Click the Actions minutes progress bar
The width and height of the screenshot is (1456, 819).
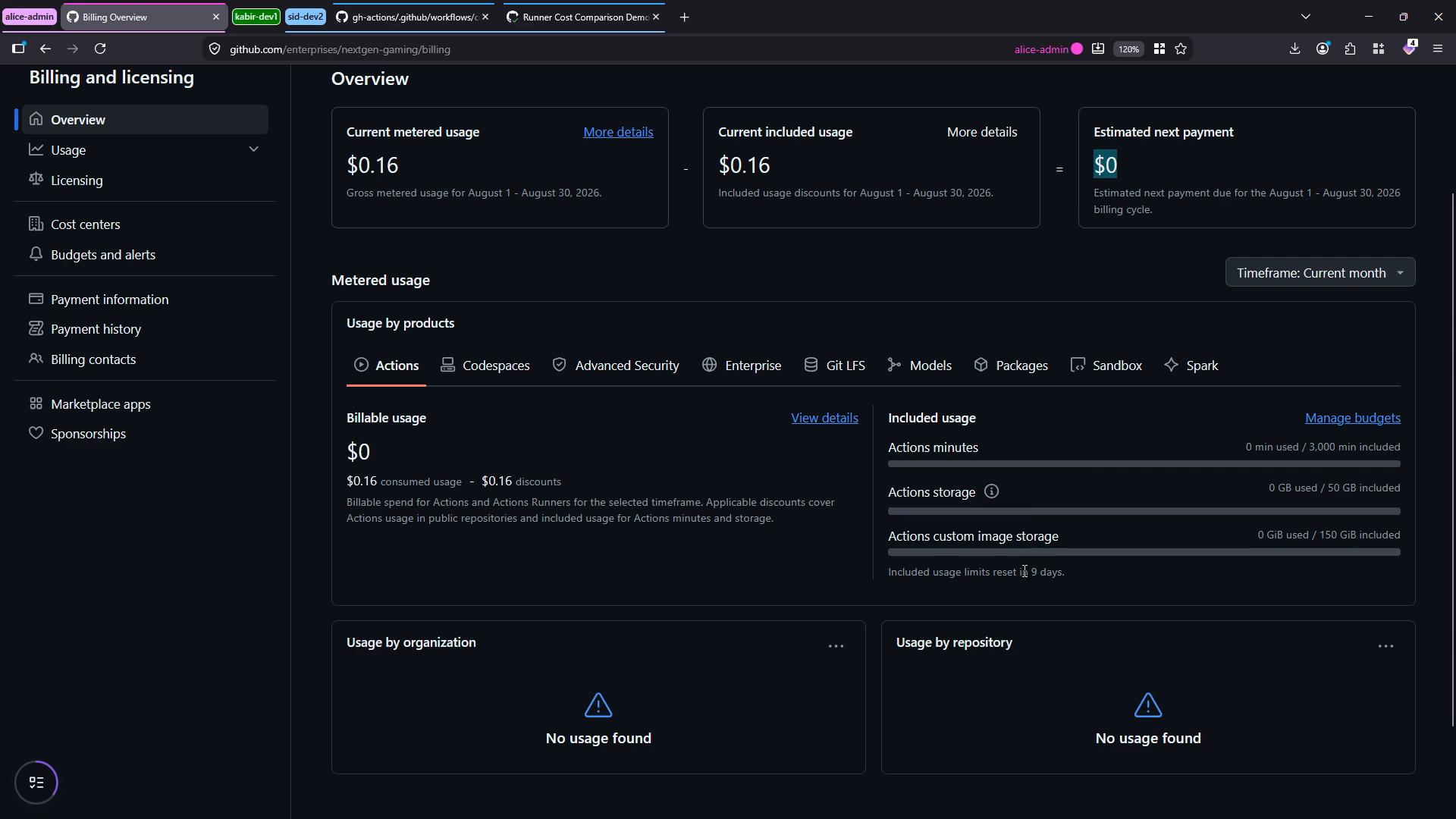point(1144,464)
